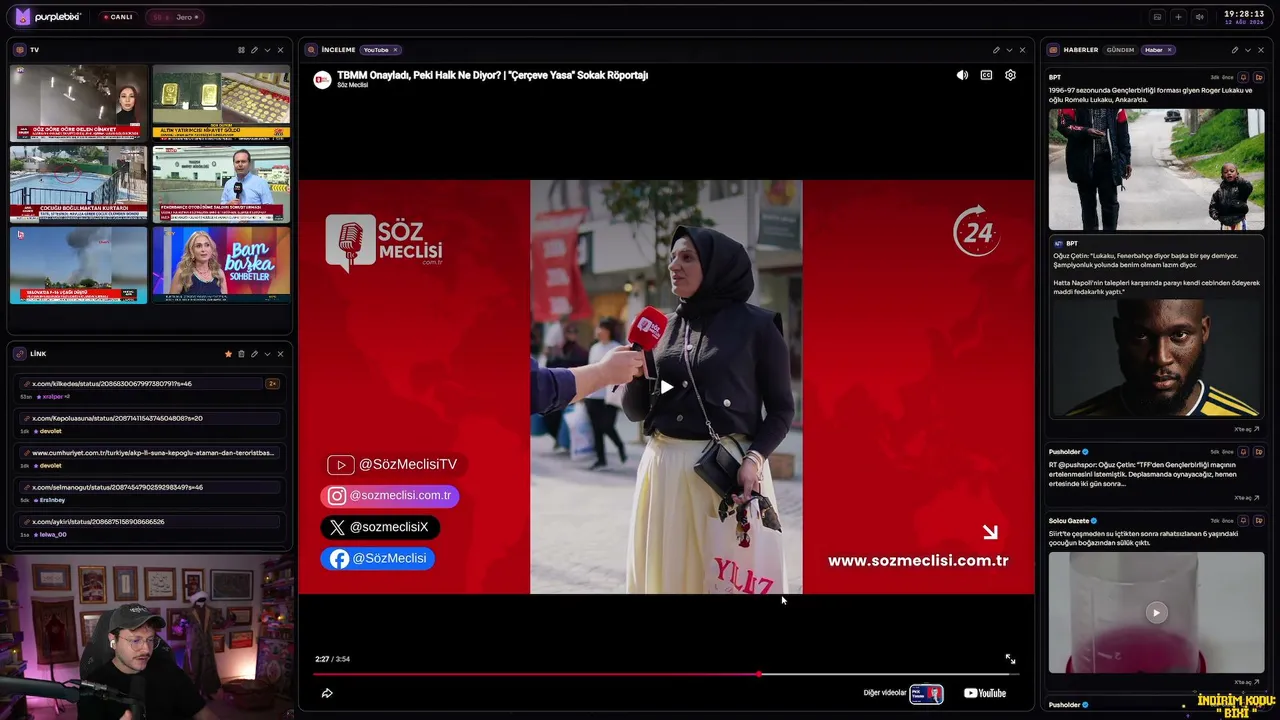Click the bell icon on the first BPT post
Image resolution: width=1280 pixels, height=720 pixels.
pos(1243,77)
